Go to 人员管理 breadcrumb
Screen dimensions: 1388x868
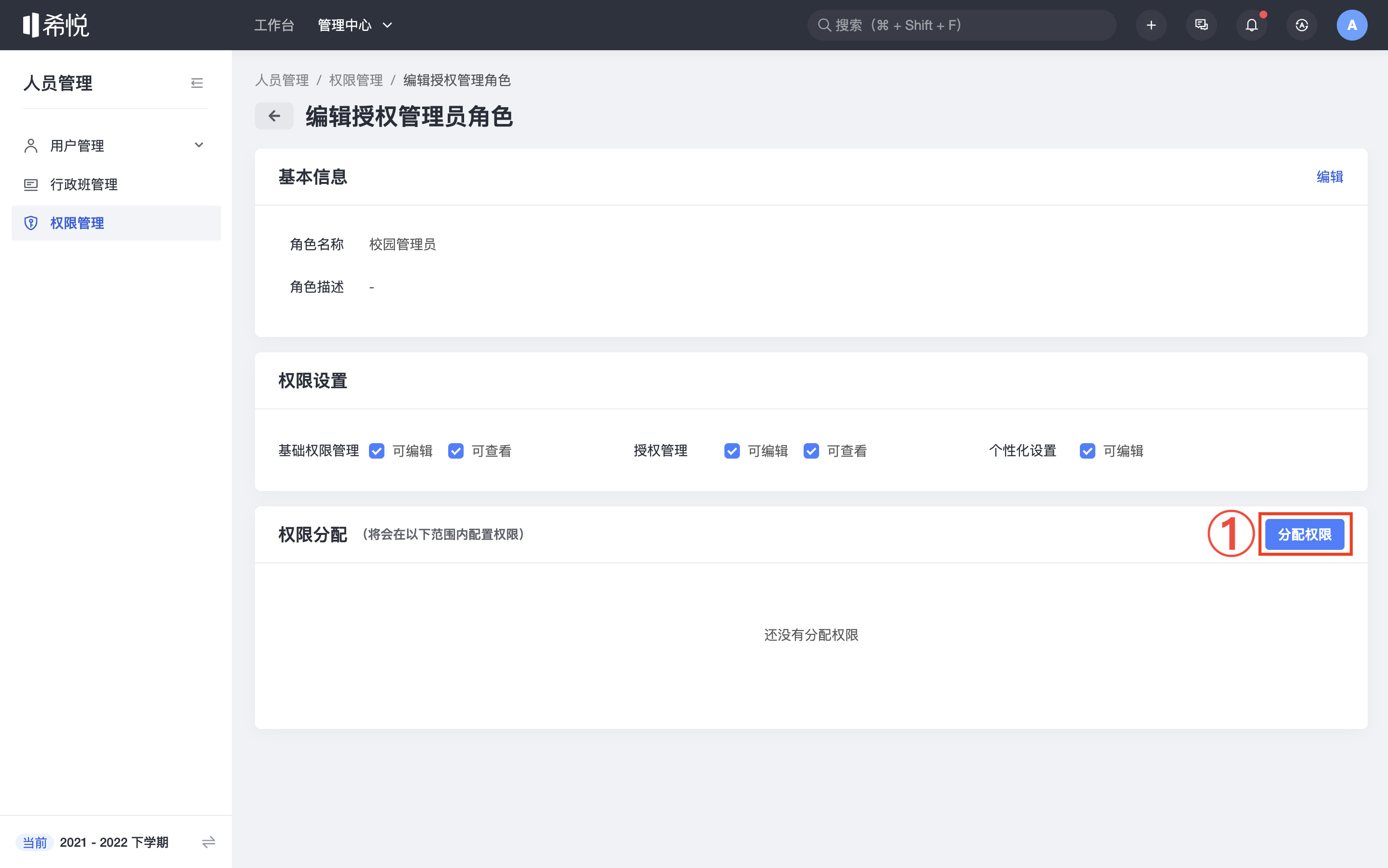coord(282,80)
